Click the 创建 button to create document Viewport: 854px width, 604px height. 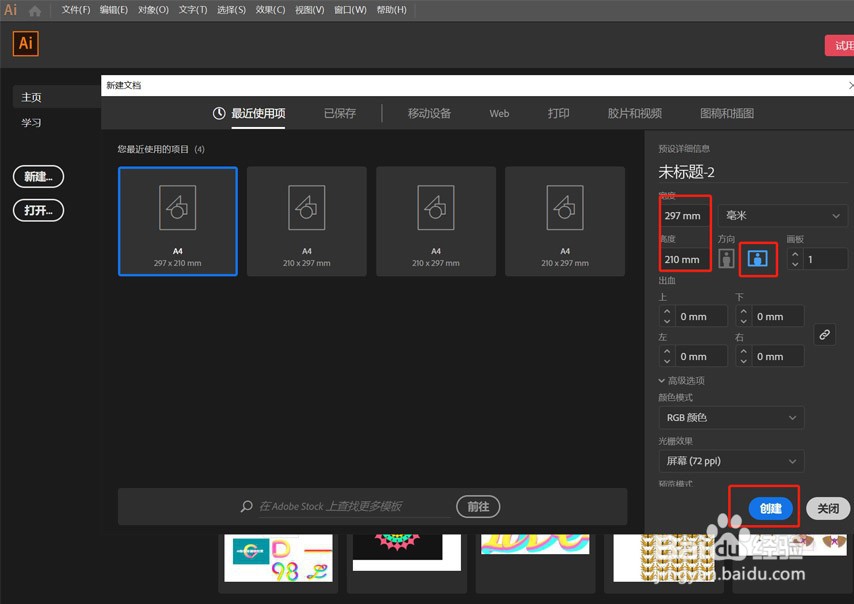pyautogui.click(x=769, y=508)
